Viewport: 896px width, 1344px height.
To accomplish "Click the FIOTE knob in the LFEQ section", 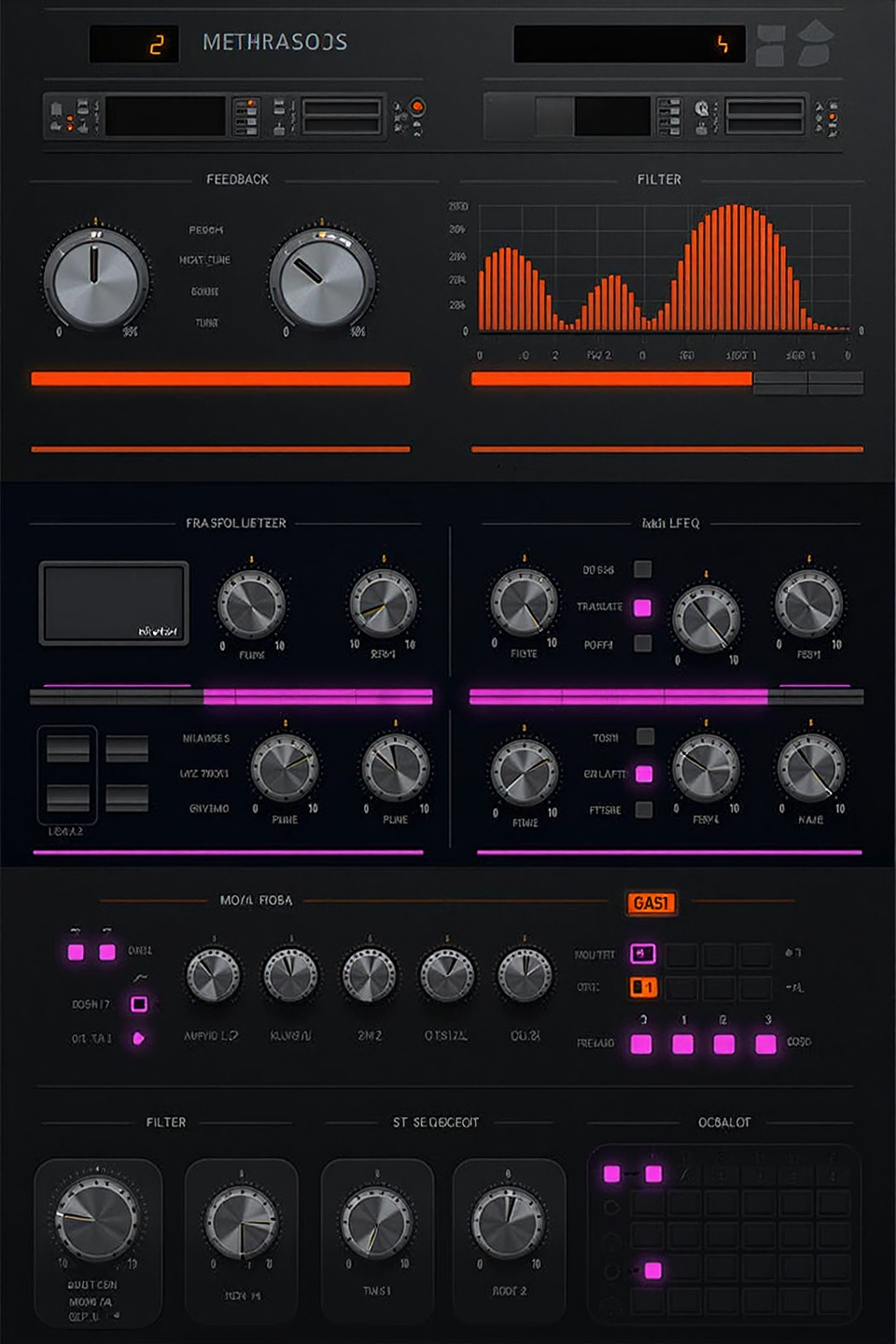I will [x=524, y=603].
